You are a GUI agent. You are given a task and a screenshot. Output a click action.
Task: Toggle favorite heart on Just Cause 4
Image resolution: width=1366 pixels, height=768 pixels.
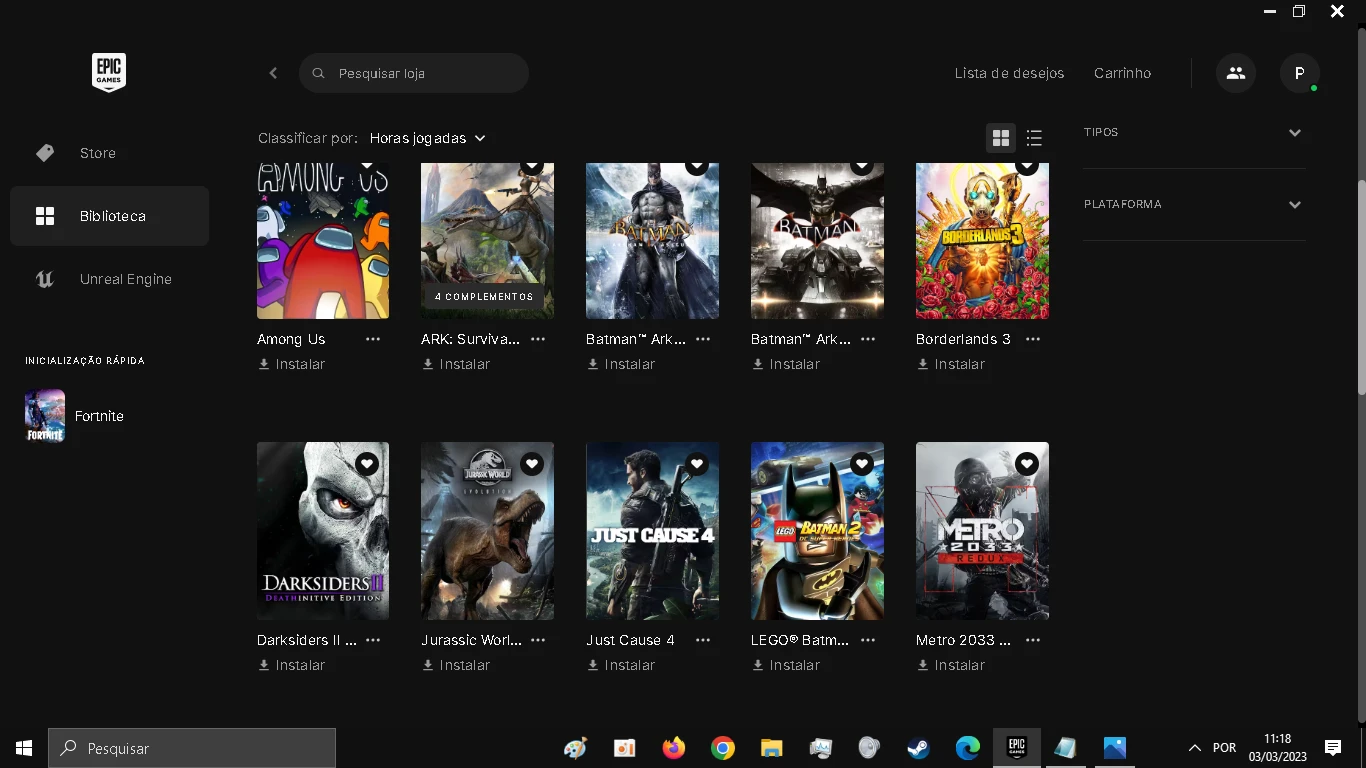coord(697,464)
